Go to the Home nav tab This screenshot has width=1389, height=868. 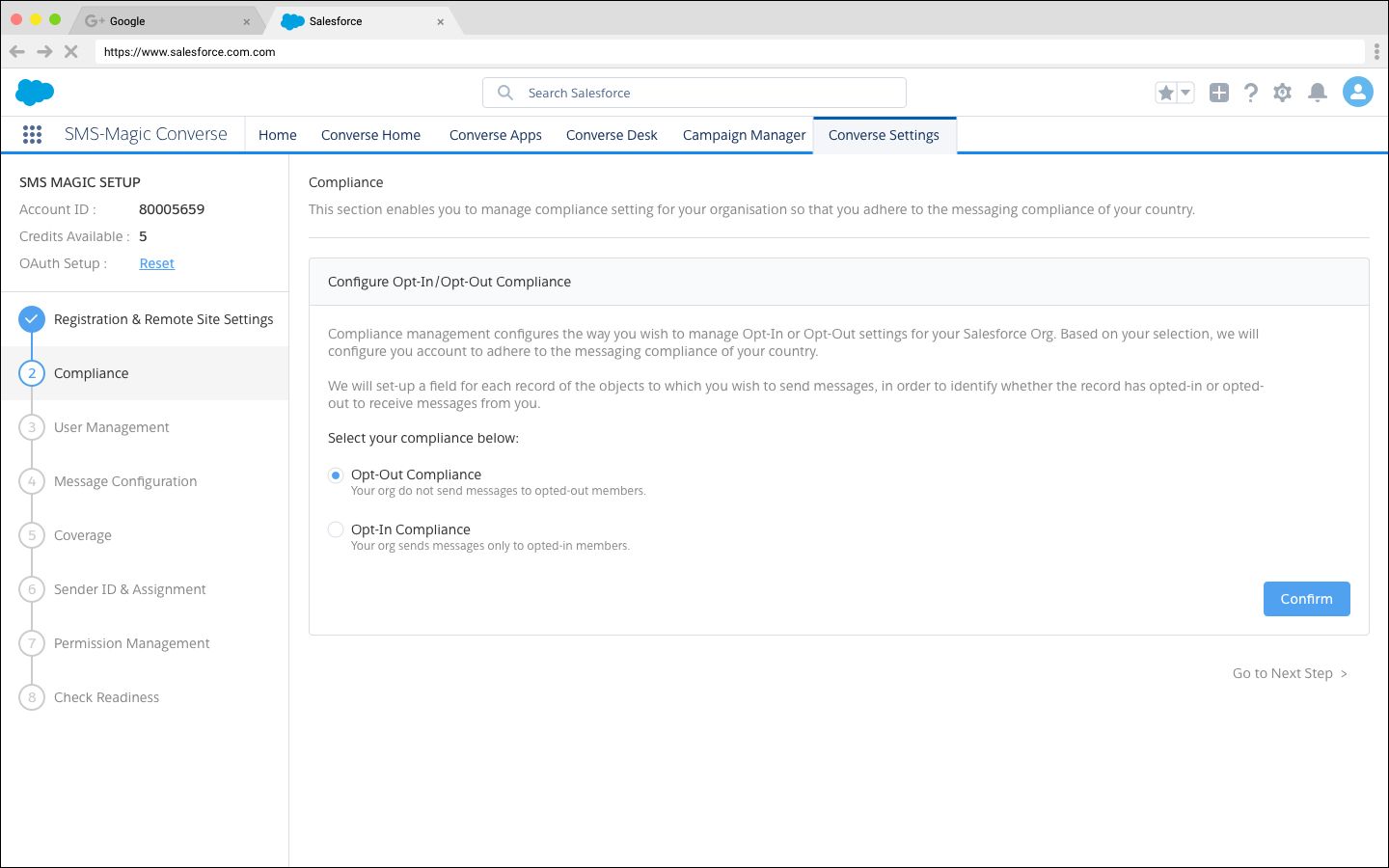tap(278, 135)
